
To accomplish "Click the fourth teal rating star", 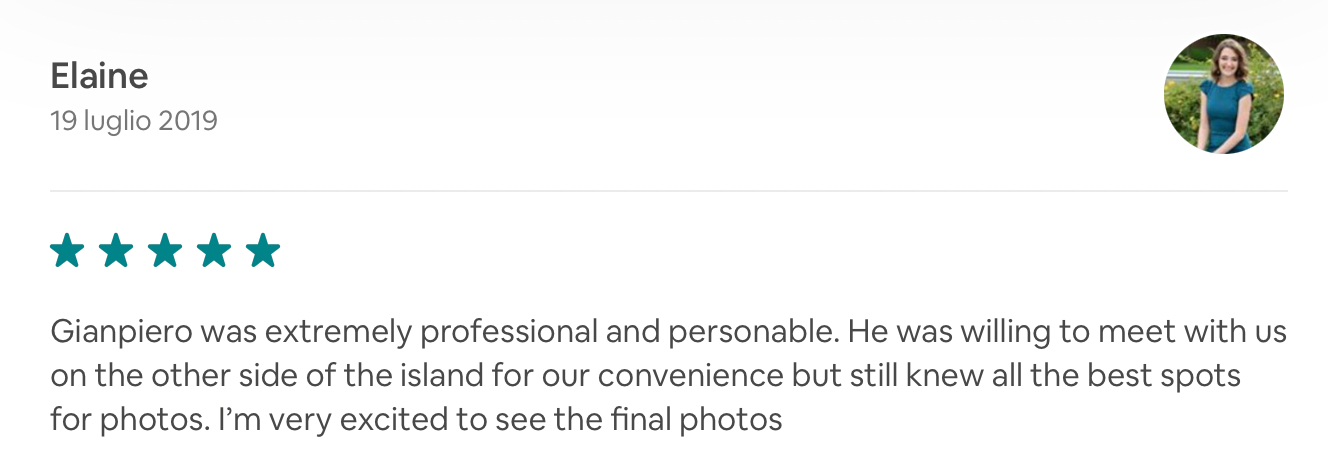I will tap(214, 251).
